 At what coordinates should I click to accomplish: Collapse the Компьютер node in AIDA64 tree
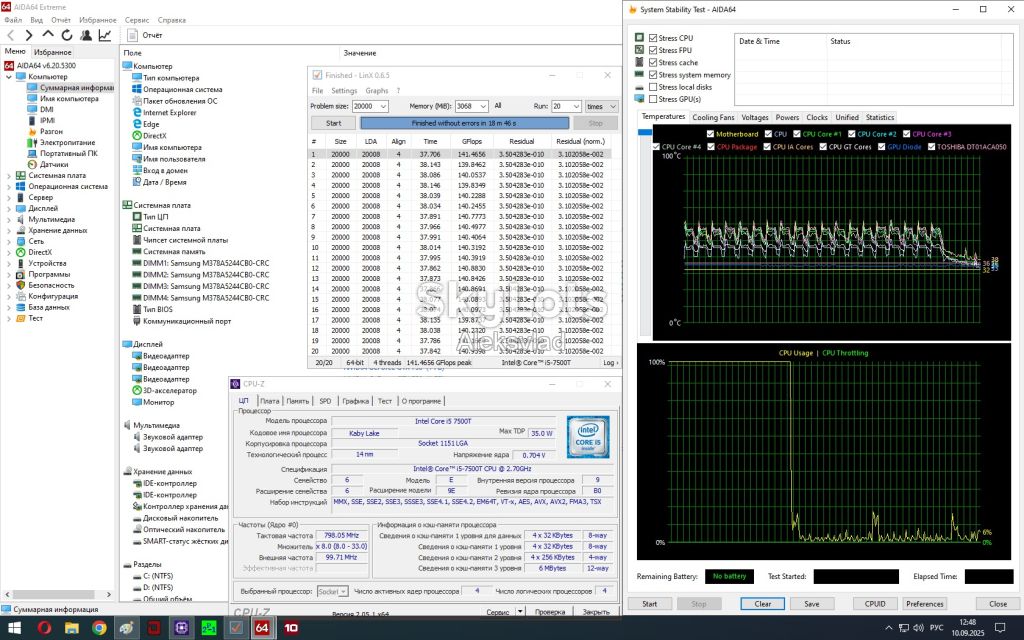click(8, 77)
